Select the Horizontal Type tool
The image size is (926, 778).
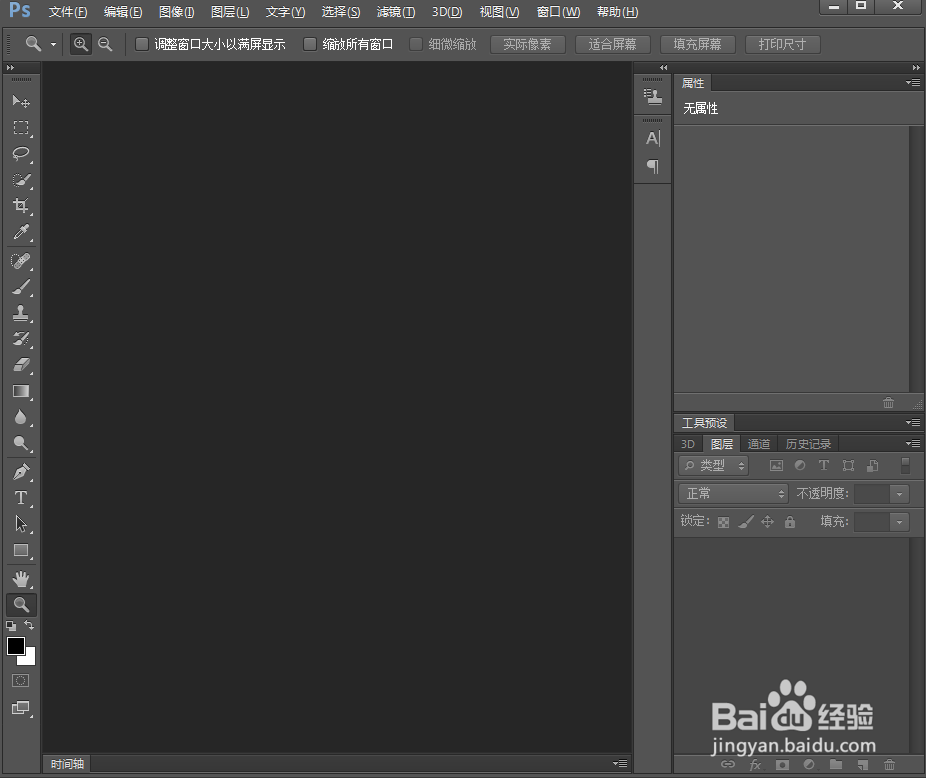tap(21, 498)
